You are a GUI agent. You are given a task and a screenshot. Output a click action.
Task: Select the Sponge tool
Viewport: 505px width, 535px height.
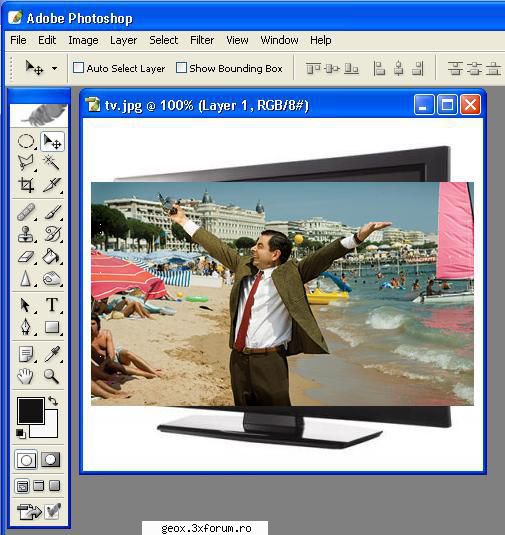tap(52, 278)
